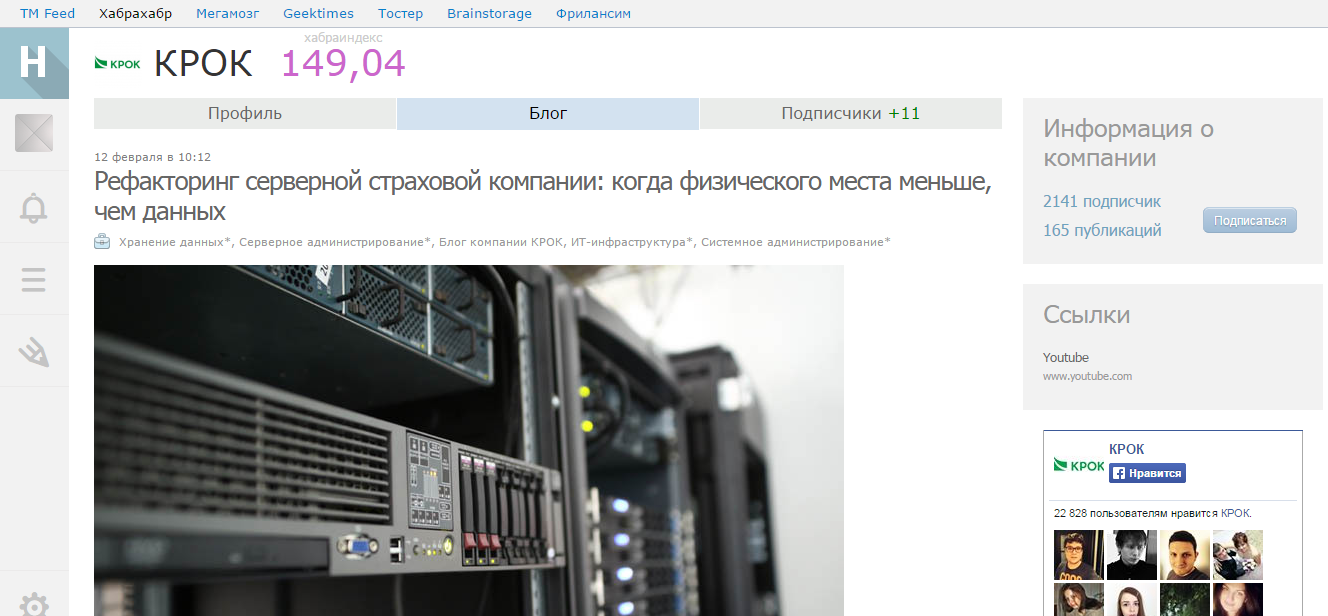Click the green KROK company logo in header
This screenshot has height=616, width=1328.
click(x=117, y=64)
